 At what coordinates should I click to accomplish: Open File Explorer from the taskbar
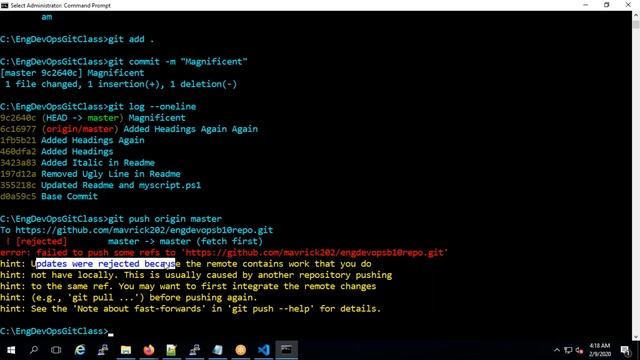[126, 350]
